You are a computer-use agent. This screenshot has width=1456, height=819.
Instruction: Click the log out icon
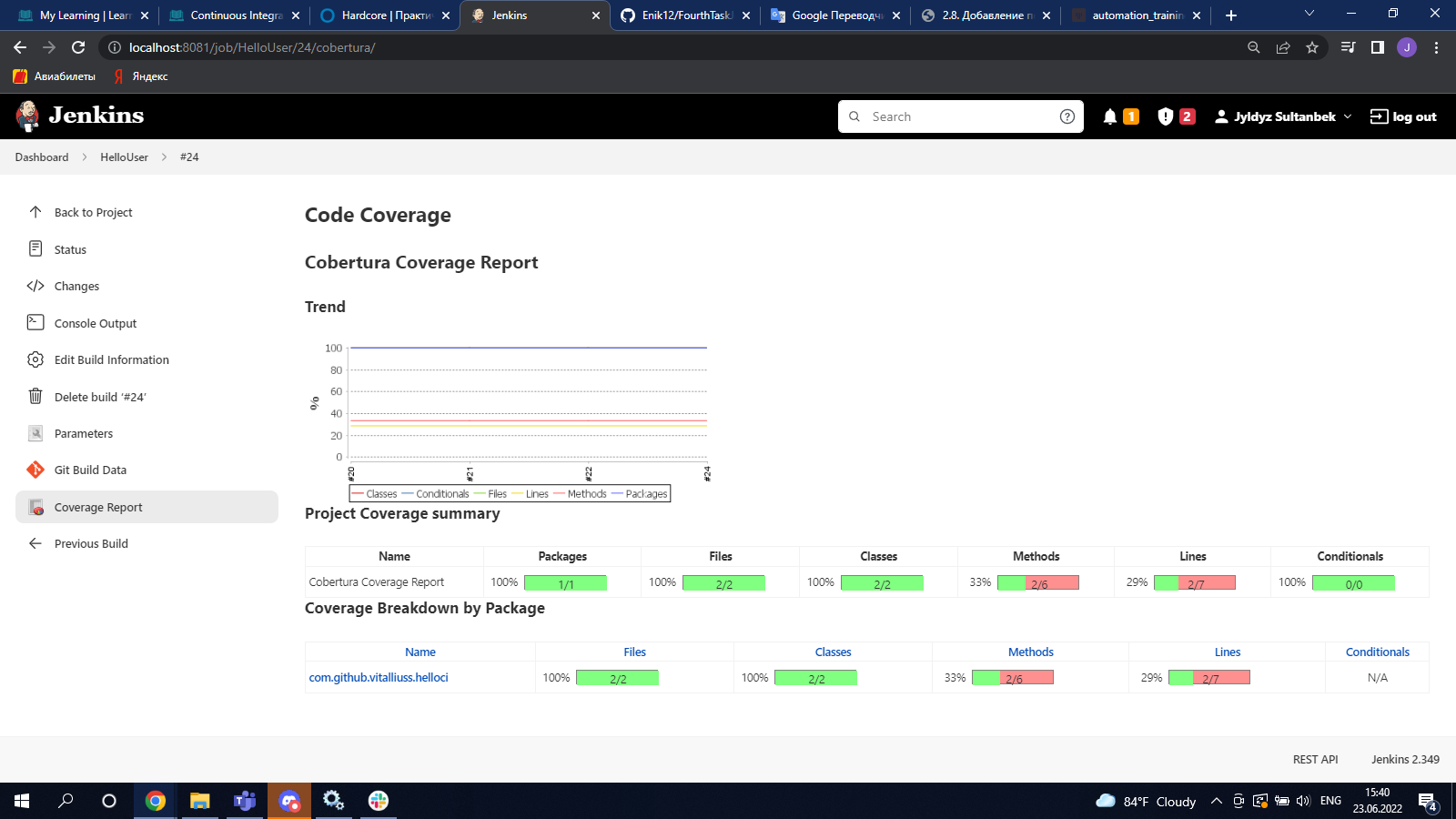pos(1379,116)
